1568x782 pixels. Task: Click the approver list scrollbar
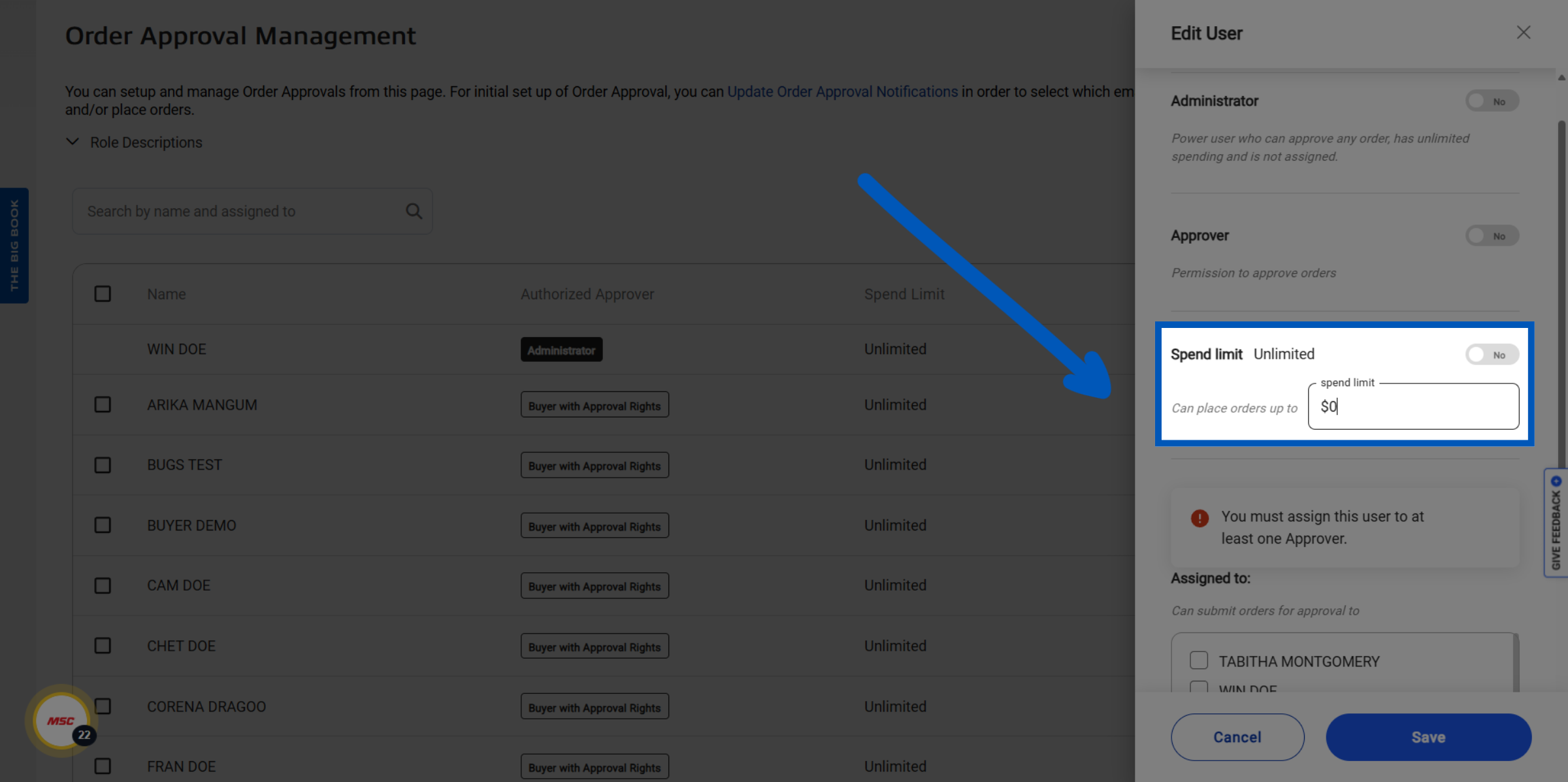point(1516,663)
